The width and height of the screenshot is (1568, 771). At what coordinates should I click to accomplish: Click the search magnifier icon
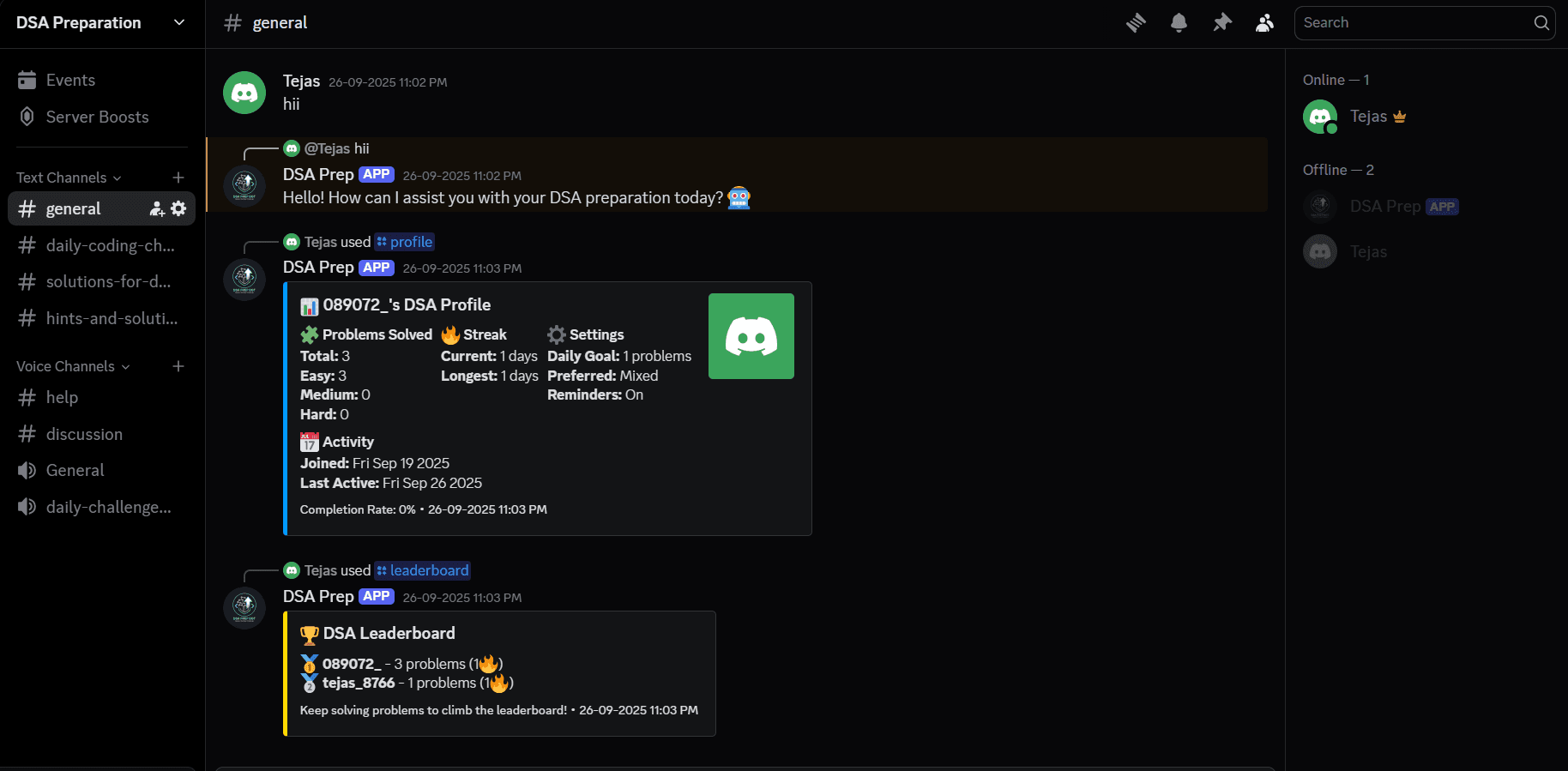pos(1541,23)
